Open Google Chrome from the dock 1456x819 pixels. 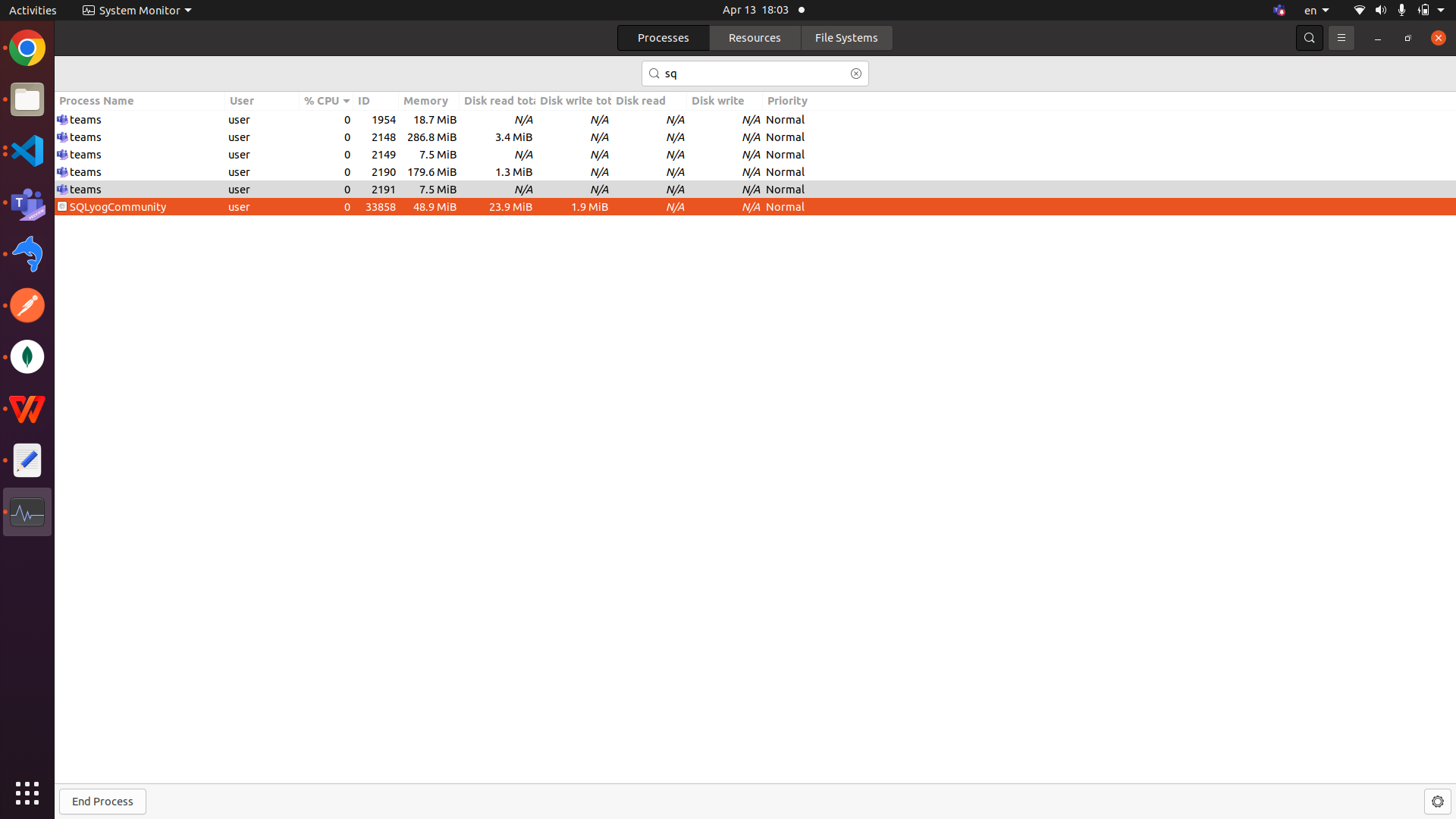(x=27, y=49)
